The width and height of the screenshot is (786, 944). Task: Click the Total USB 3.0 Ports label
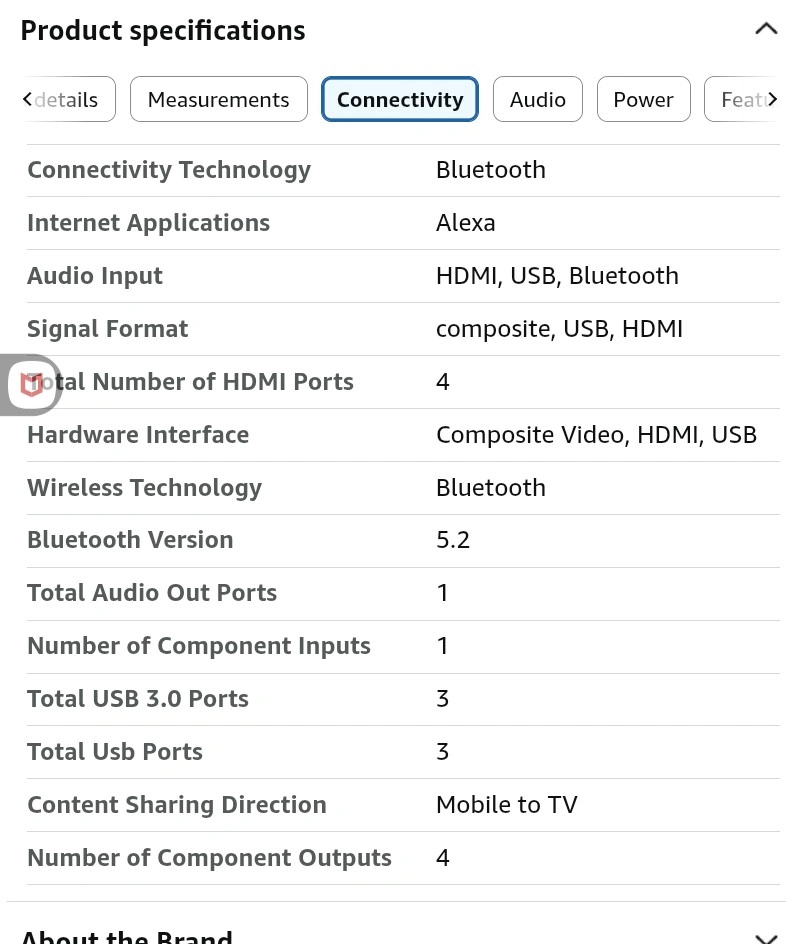click(x=138, y=699)
